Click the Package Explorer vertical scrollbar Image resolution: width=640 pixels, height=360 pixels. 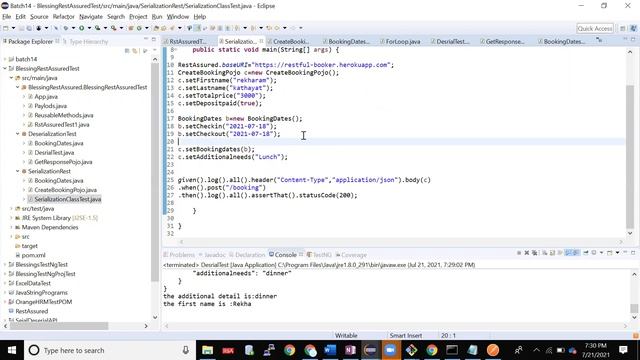155,188
